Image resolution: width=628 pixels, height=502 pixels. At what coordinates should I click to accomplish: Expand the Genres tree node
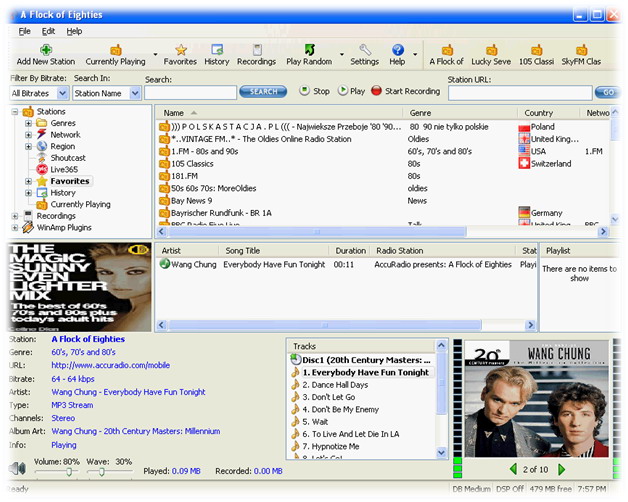coord(28,123)
